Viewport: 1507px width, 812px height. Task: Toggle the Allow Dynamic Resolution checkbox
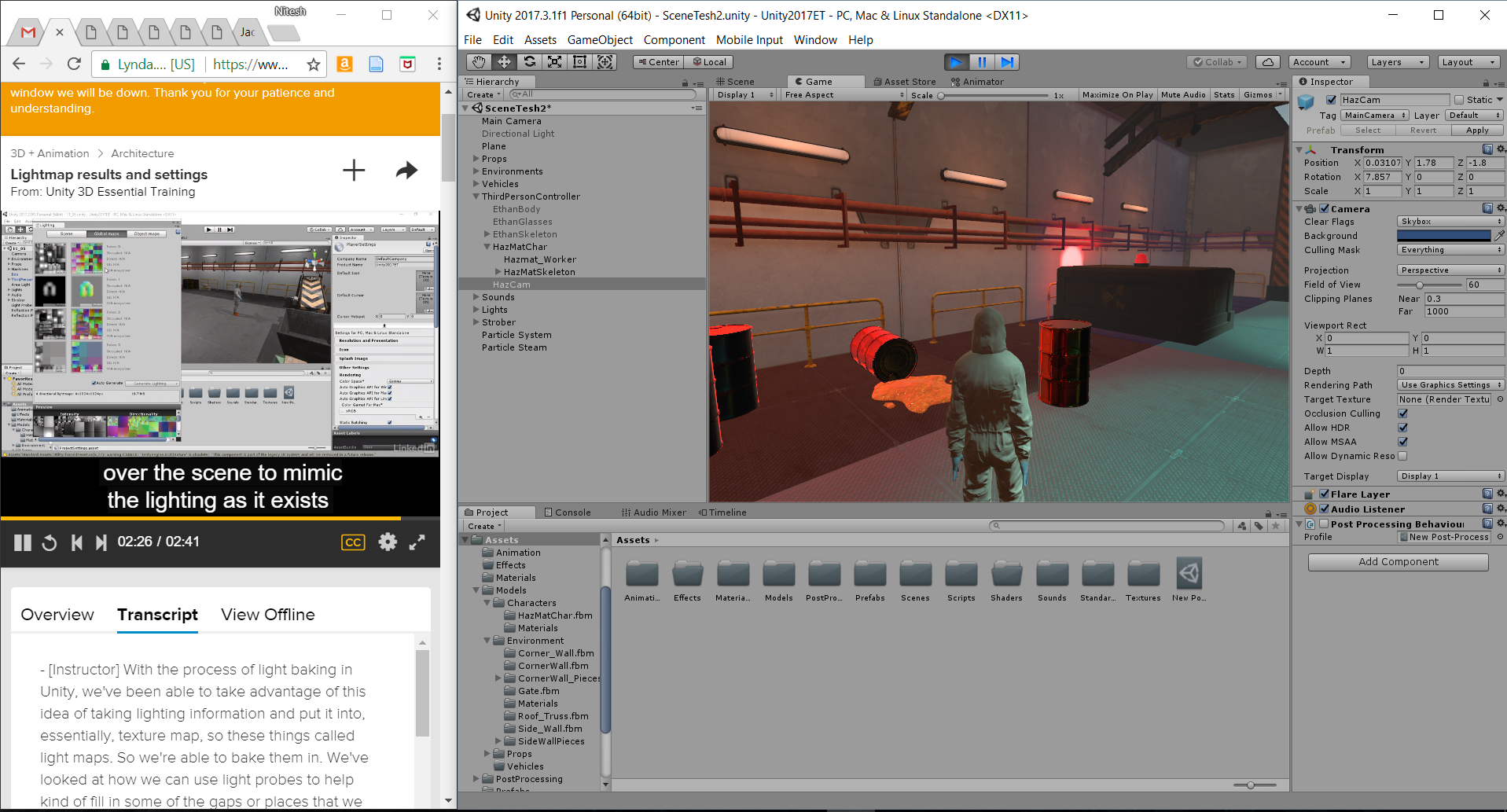pos(1402,456)
